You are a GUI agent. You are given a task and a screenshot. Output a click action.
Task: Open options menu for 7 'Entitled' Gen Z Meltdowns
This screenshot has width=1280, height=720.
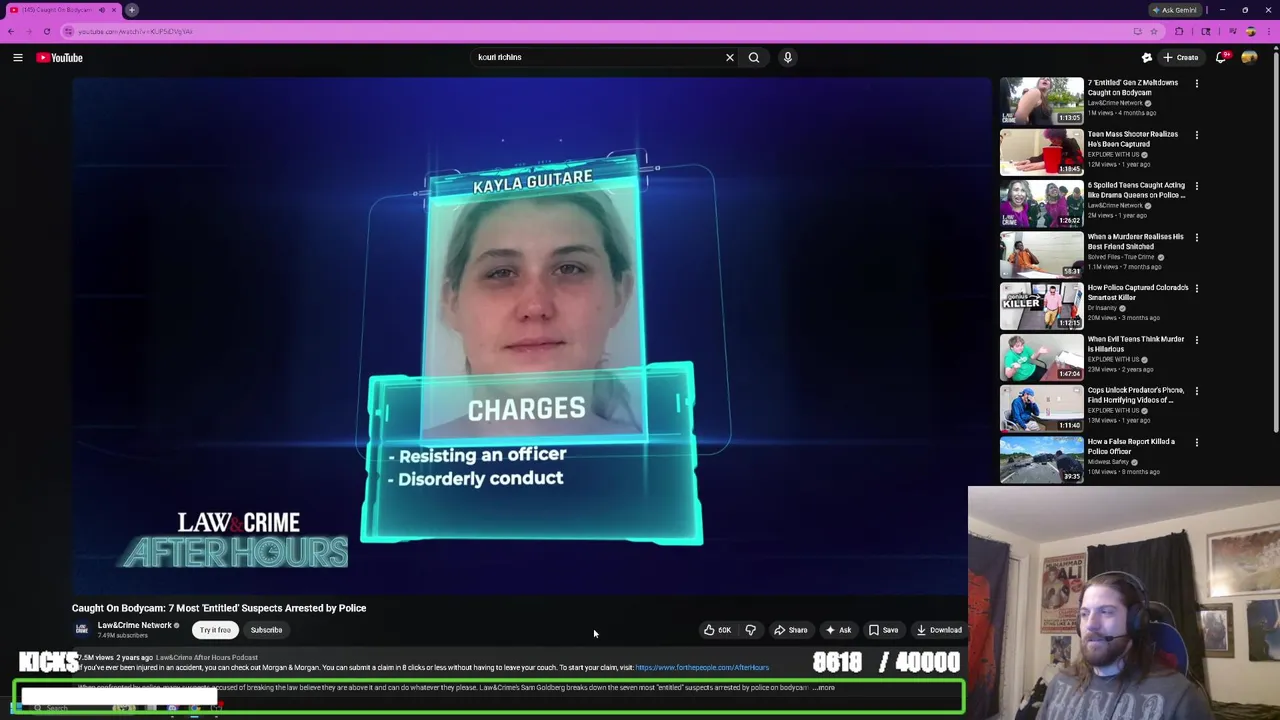pos(1197,84)
